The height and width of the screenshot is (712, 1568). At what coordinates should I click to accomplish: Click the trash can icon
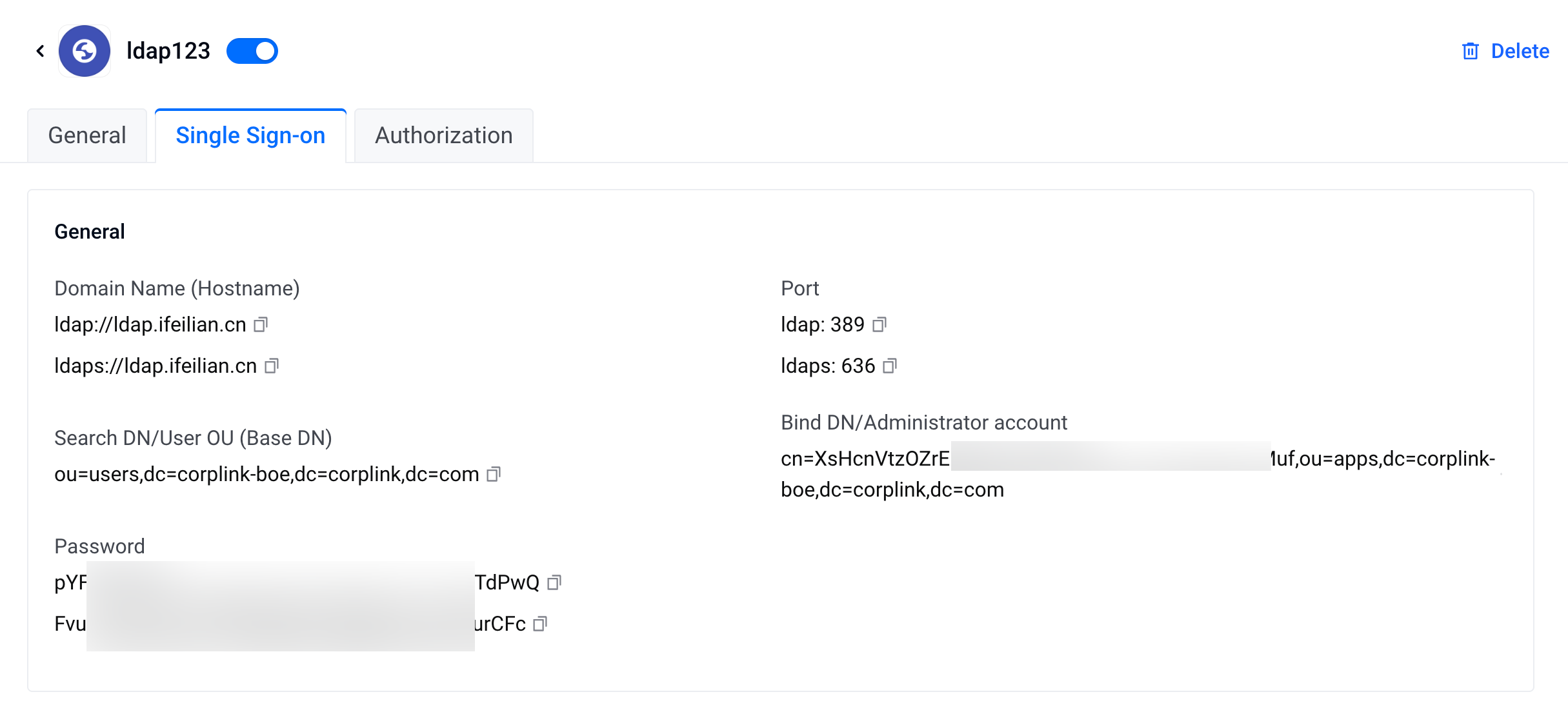pyautogui.click(x=1470, y=51)
